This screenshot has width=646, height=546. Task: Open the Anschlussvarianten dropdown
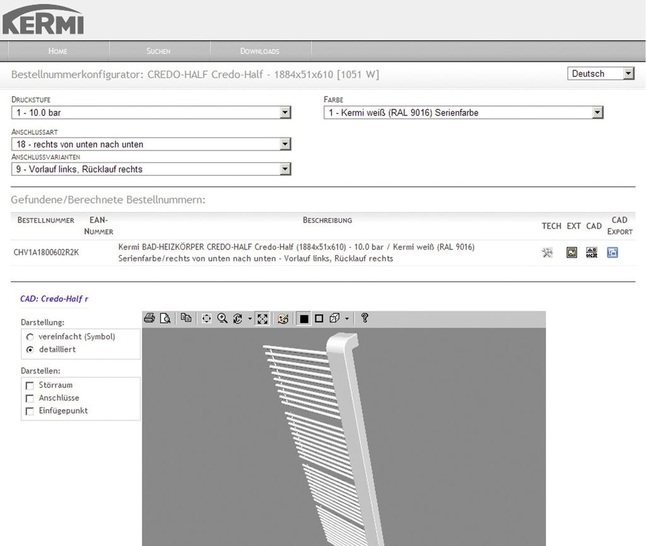point(151,169)
